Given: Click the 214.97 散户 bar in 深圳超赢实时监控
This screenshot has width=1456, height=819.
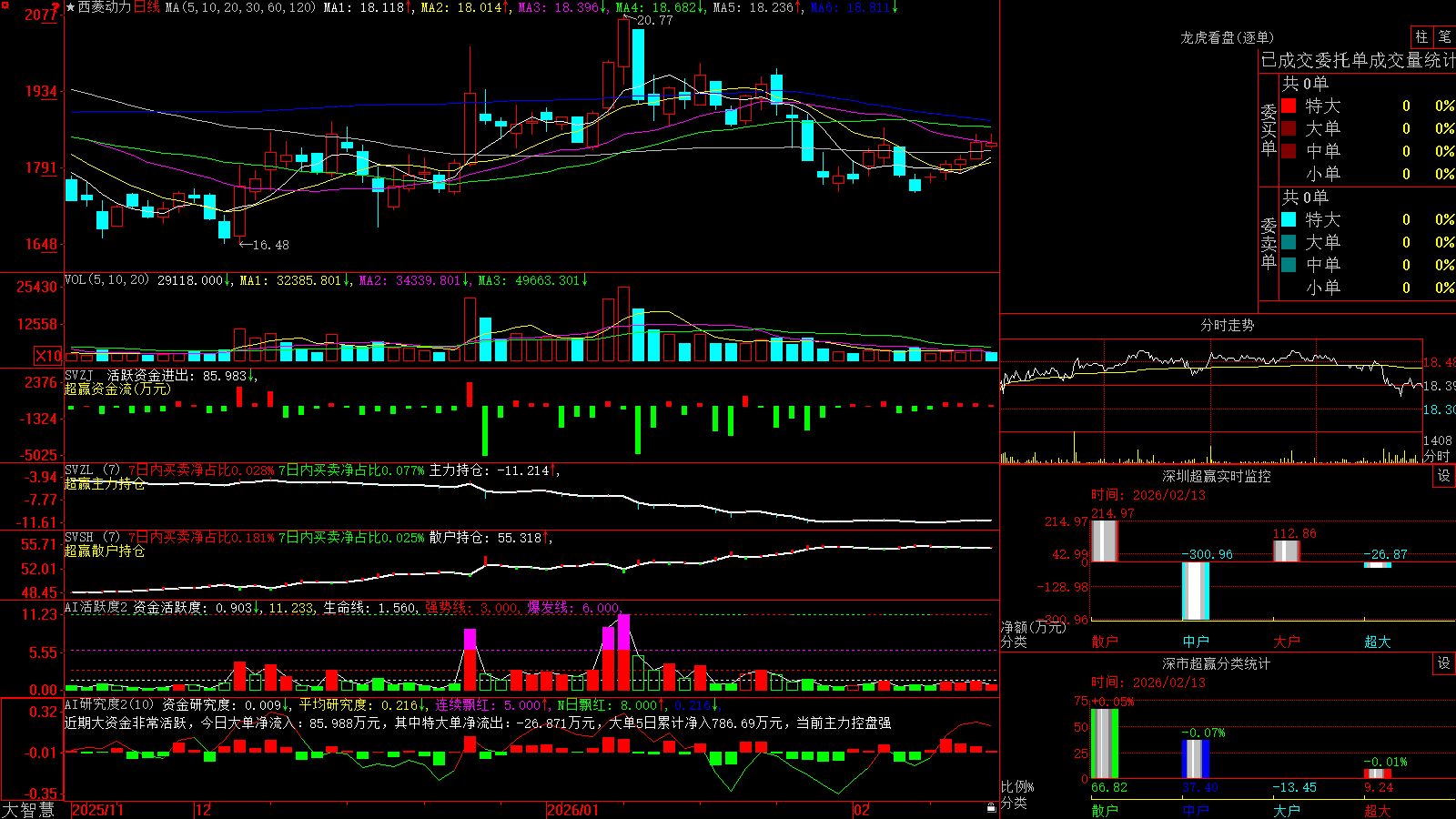Looking at the screenshot, I should [1104, 541].
